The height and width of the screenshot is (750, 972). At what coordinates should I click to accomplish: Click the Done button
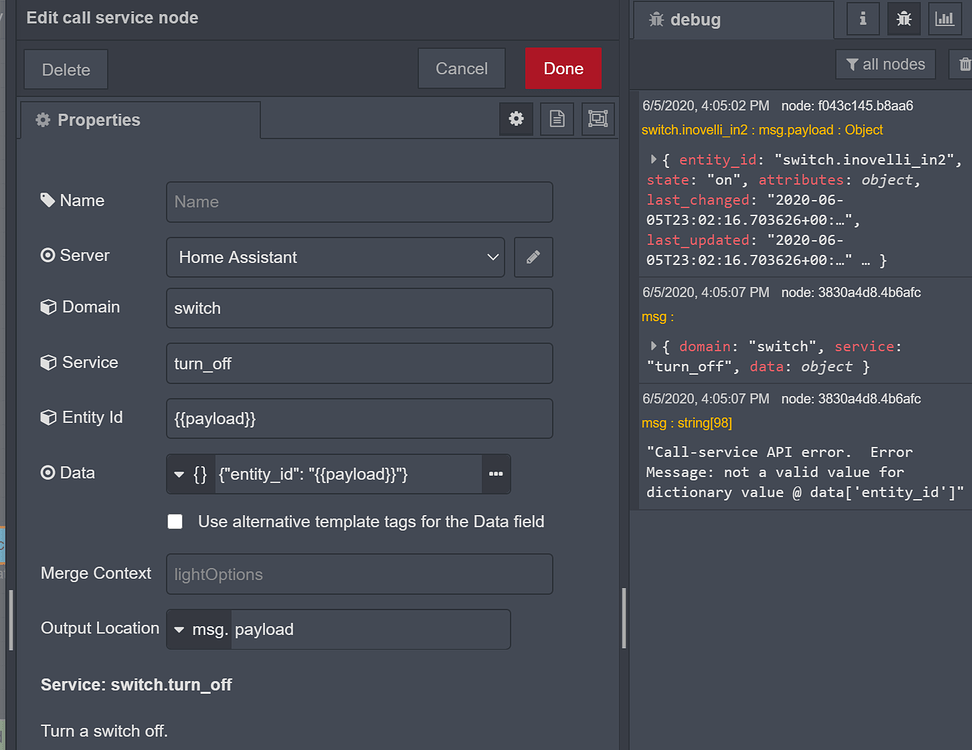point(562,69)
